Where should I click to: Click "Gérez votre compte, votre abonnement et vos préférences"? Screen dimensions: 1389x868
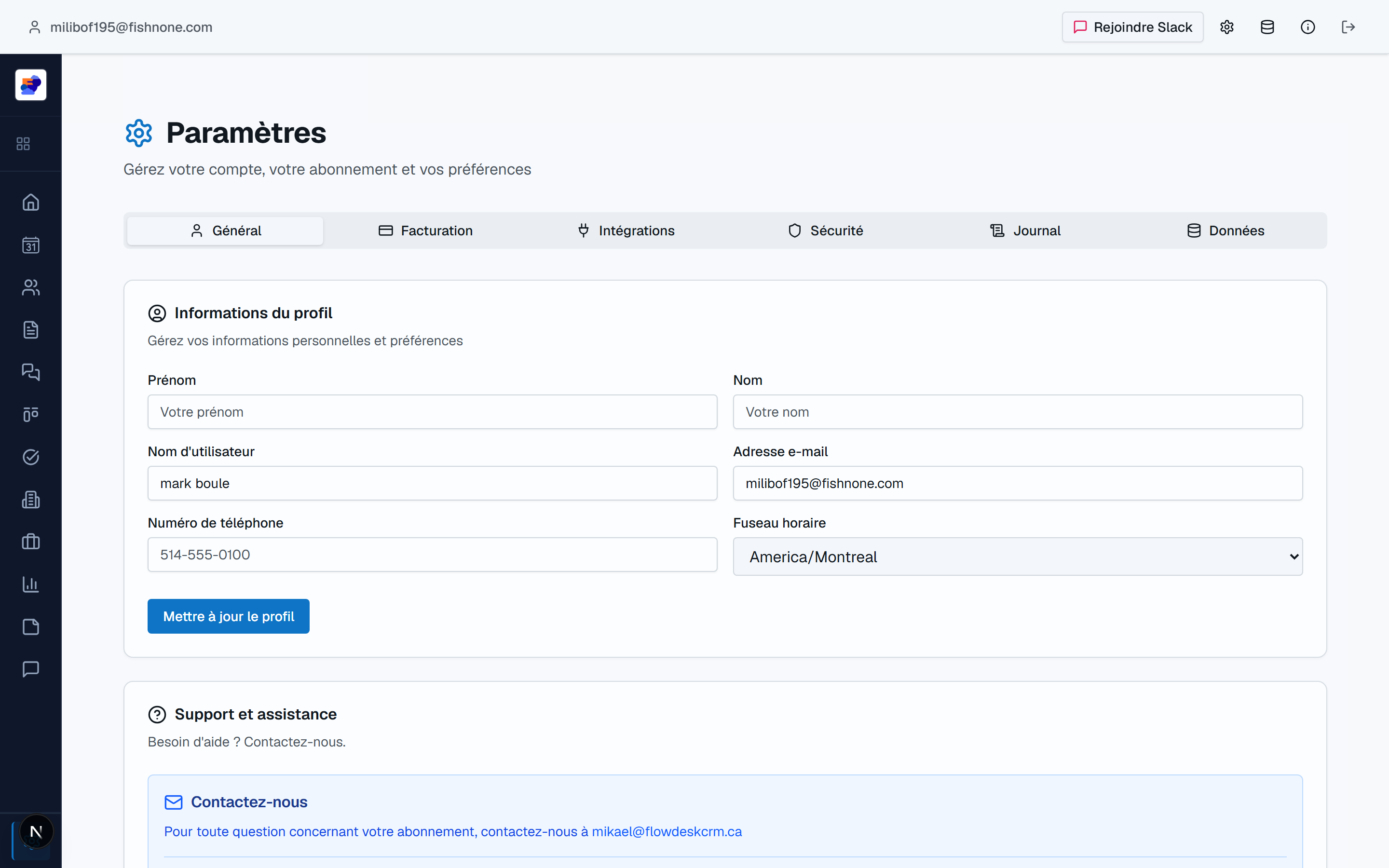[327, 169]
